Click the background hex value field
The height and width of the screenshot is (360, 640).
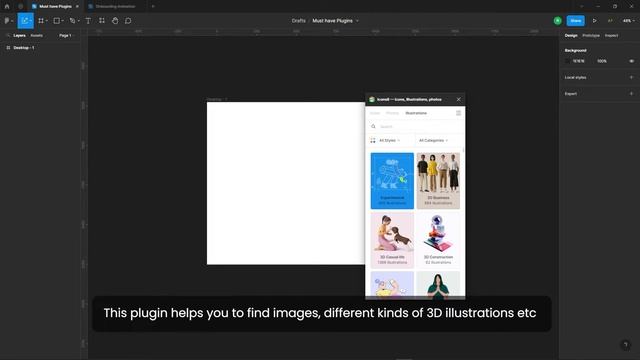coord(578,61)
